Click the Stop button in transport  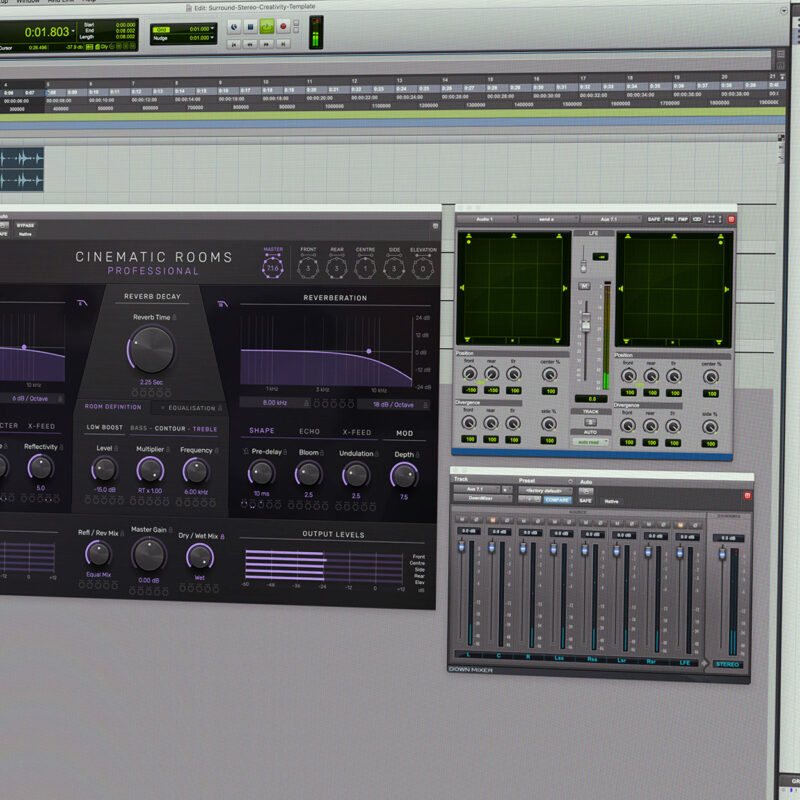point(250,27)
